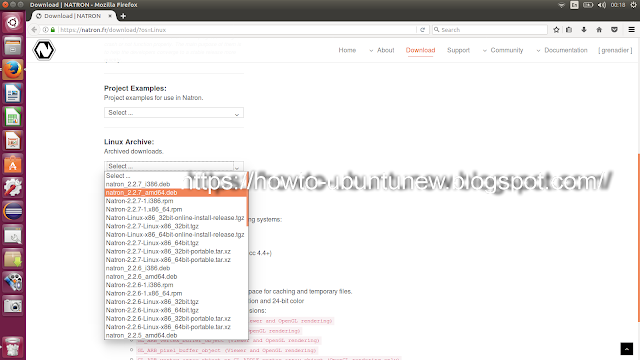Launch LibreOffice Writer from the launcher

(x=13, y=93)
